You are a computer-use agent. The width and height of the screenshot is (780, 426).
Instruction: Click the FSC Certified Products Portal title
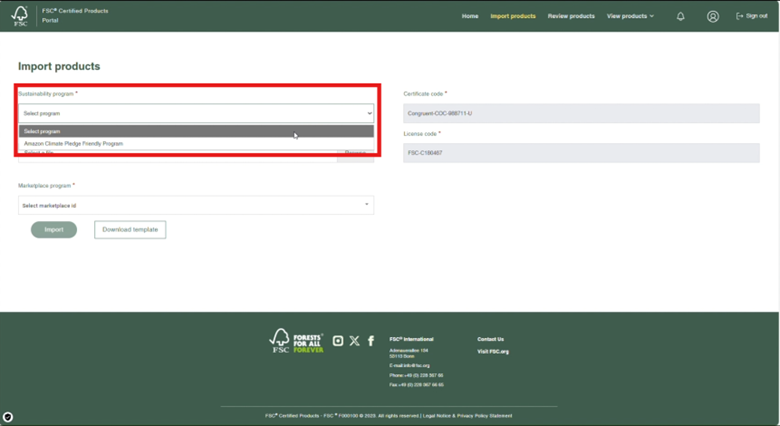click(75, 15)
